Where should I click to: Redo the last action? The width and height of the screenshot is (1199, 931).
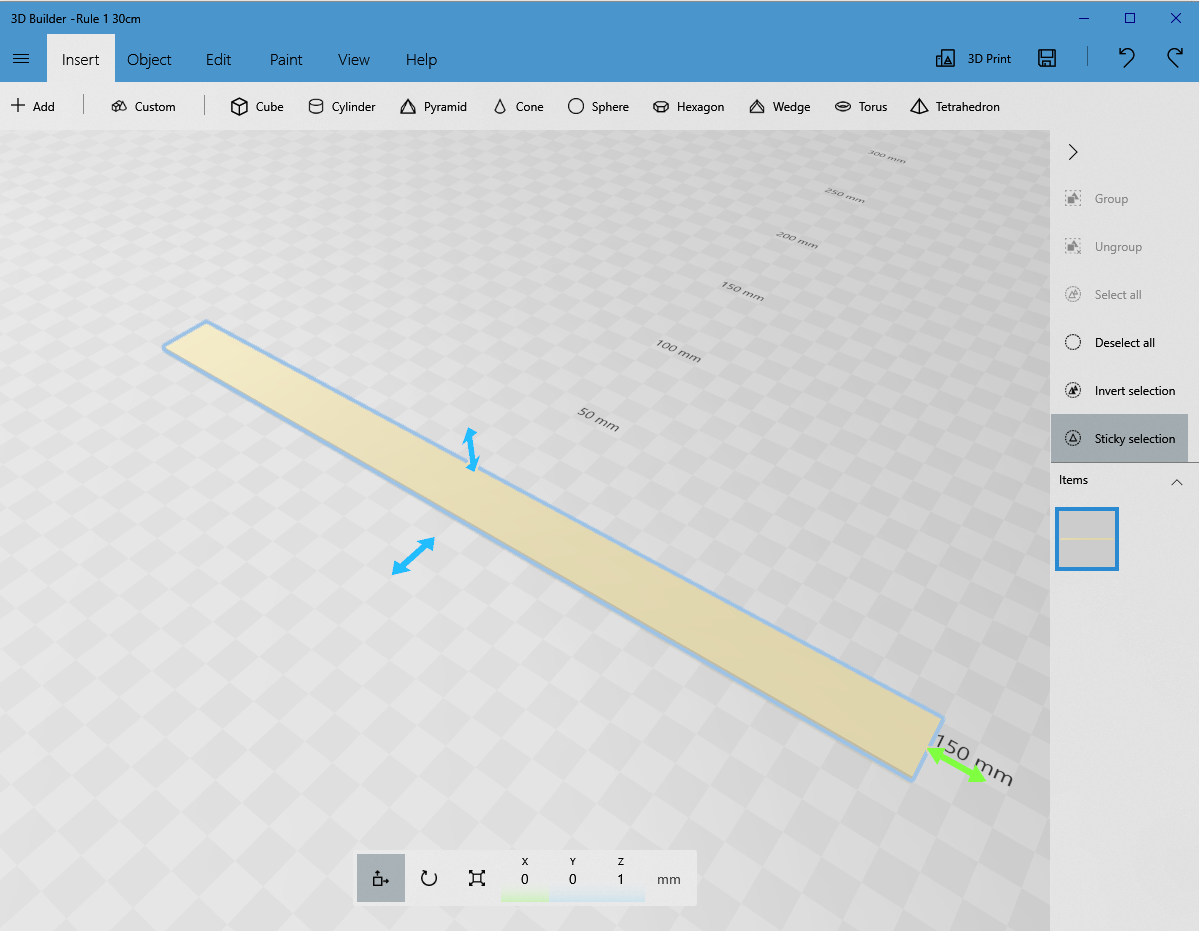tap(1175, 58)
